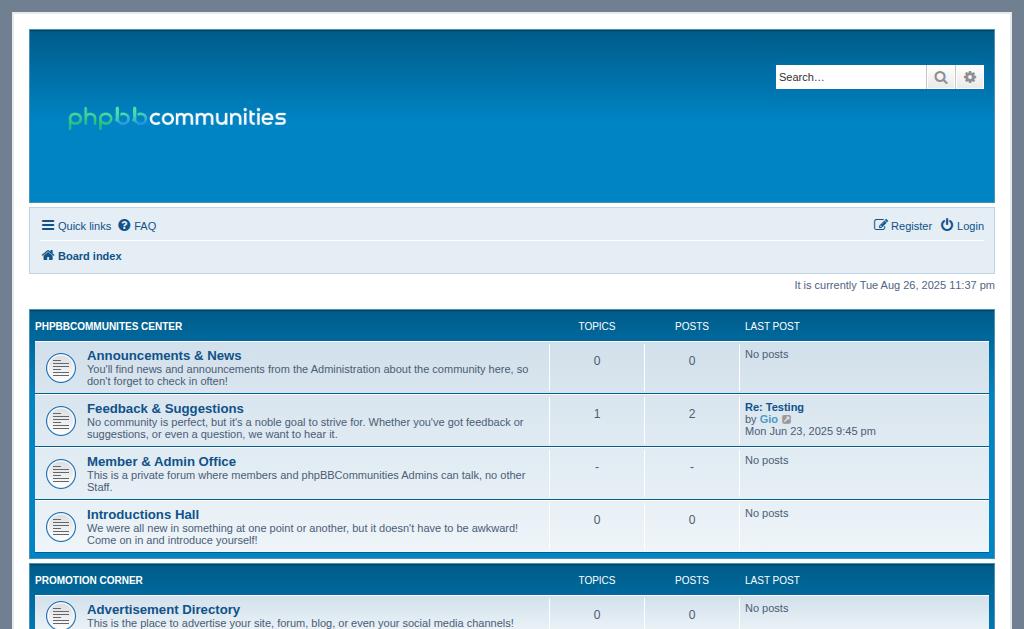This screenshot has width=1024, height=629.
Task: Navigate to Board index breadcrumb
Action: tap(89, 256)
